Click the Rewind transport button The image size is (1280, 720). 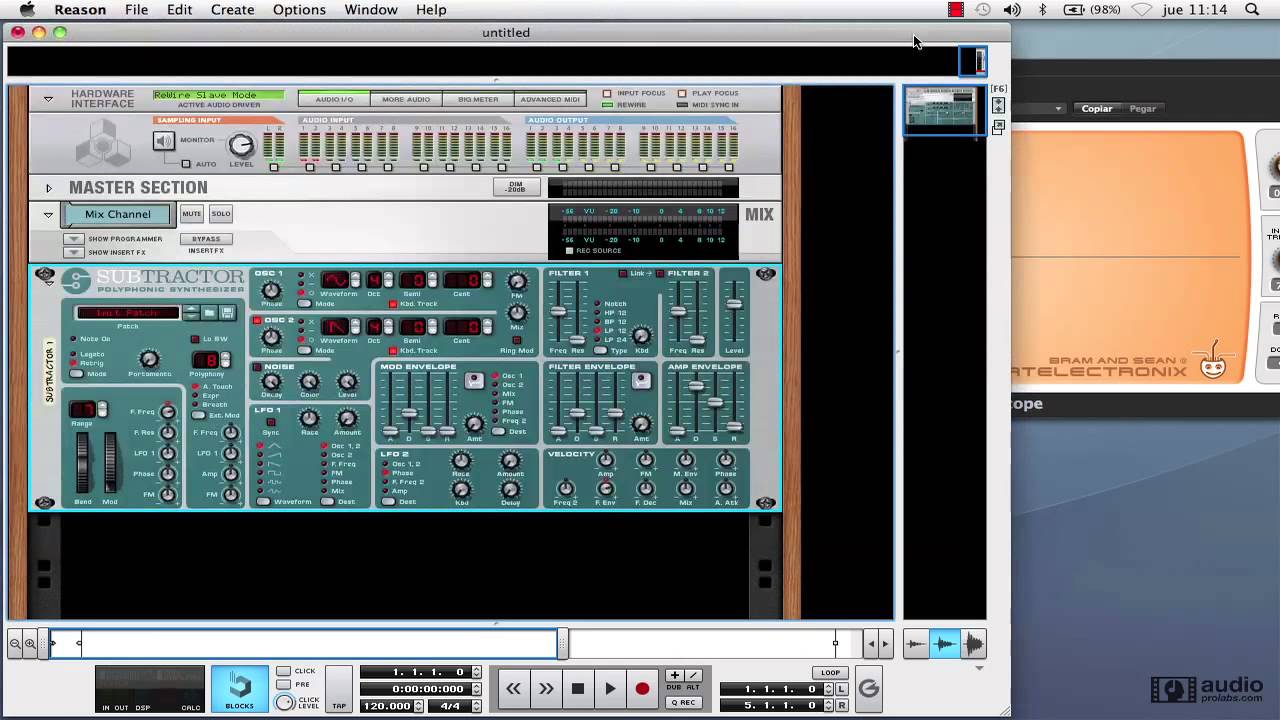click(513, 688)
